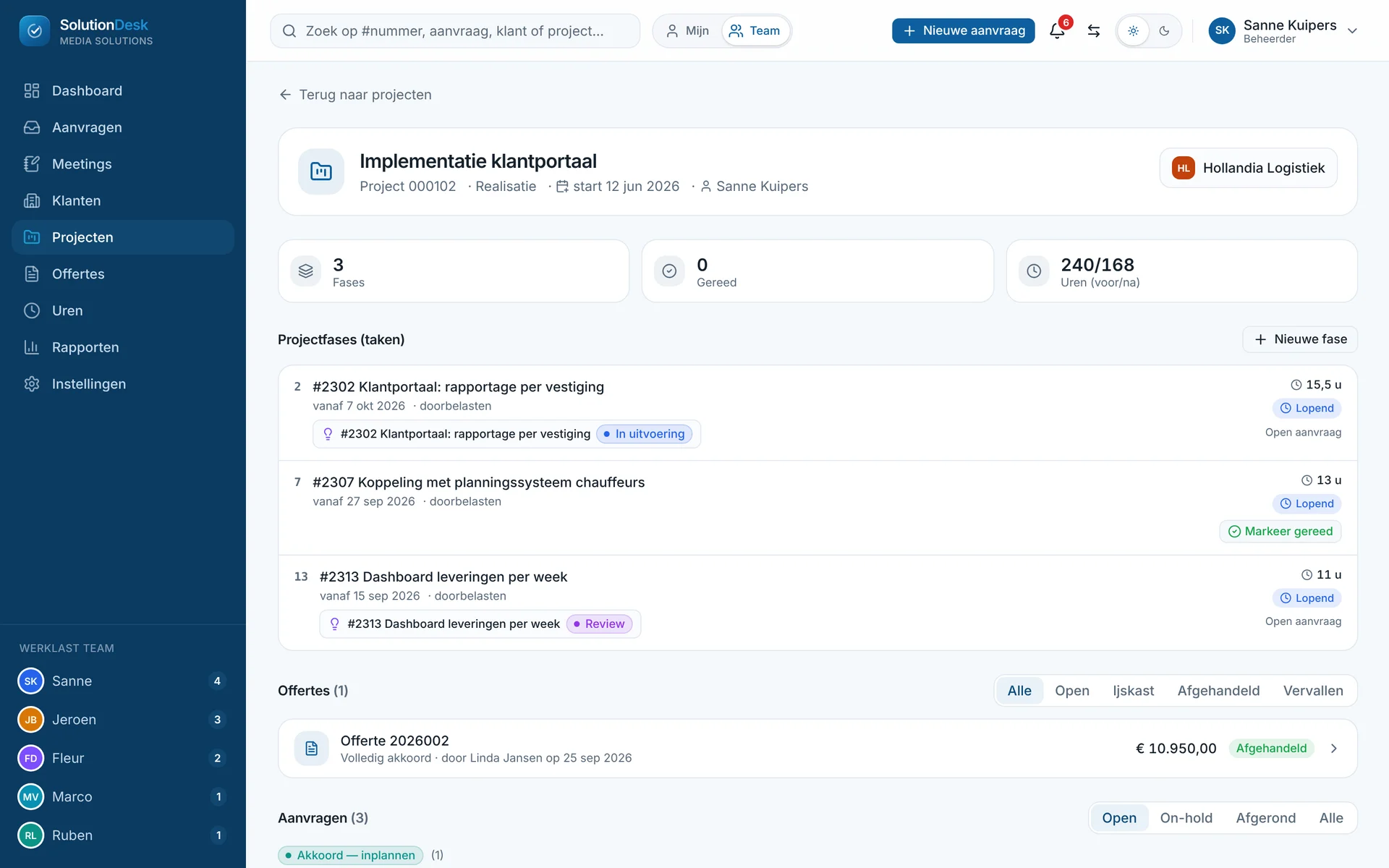The height and width of the screenshot is (868, 1389).
Task: Expand Offerte 2026002 with the chevron
Action: tap(1334, 749)
